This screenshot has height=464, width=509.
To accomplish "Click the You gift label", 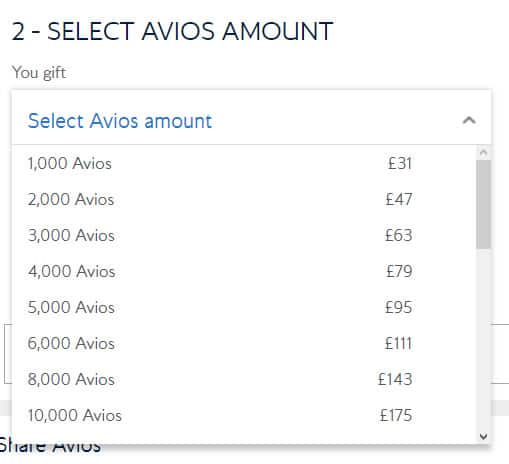I will pos(39,73).
